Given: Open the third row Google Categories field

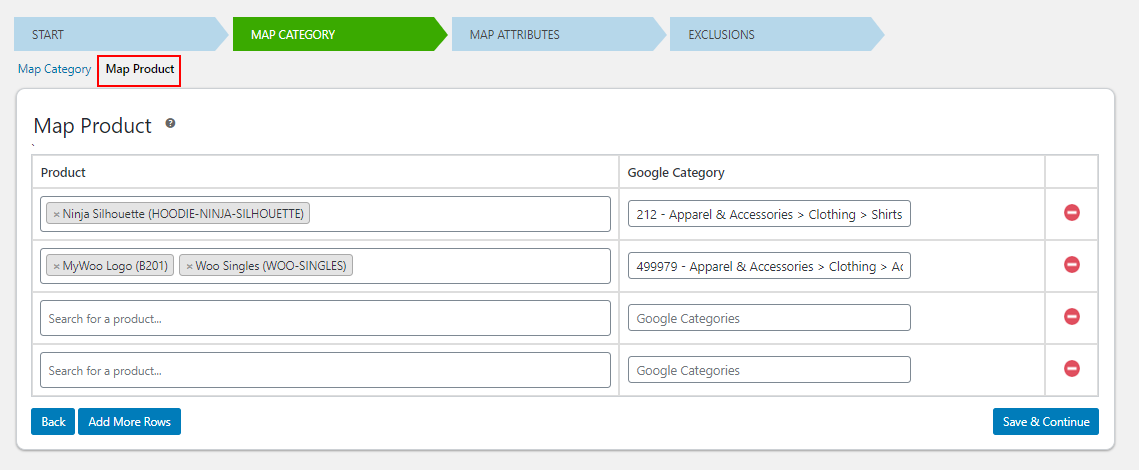Looking at the screenshot, I should point(769,318).
